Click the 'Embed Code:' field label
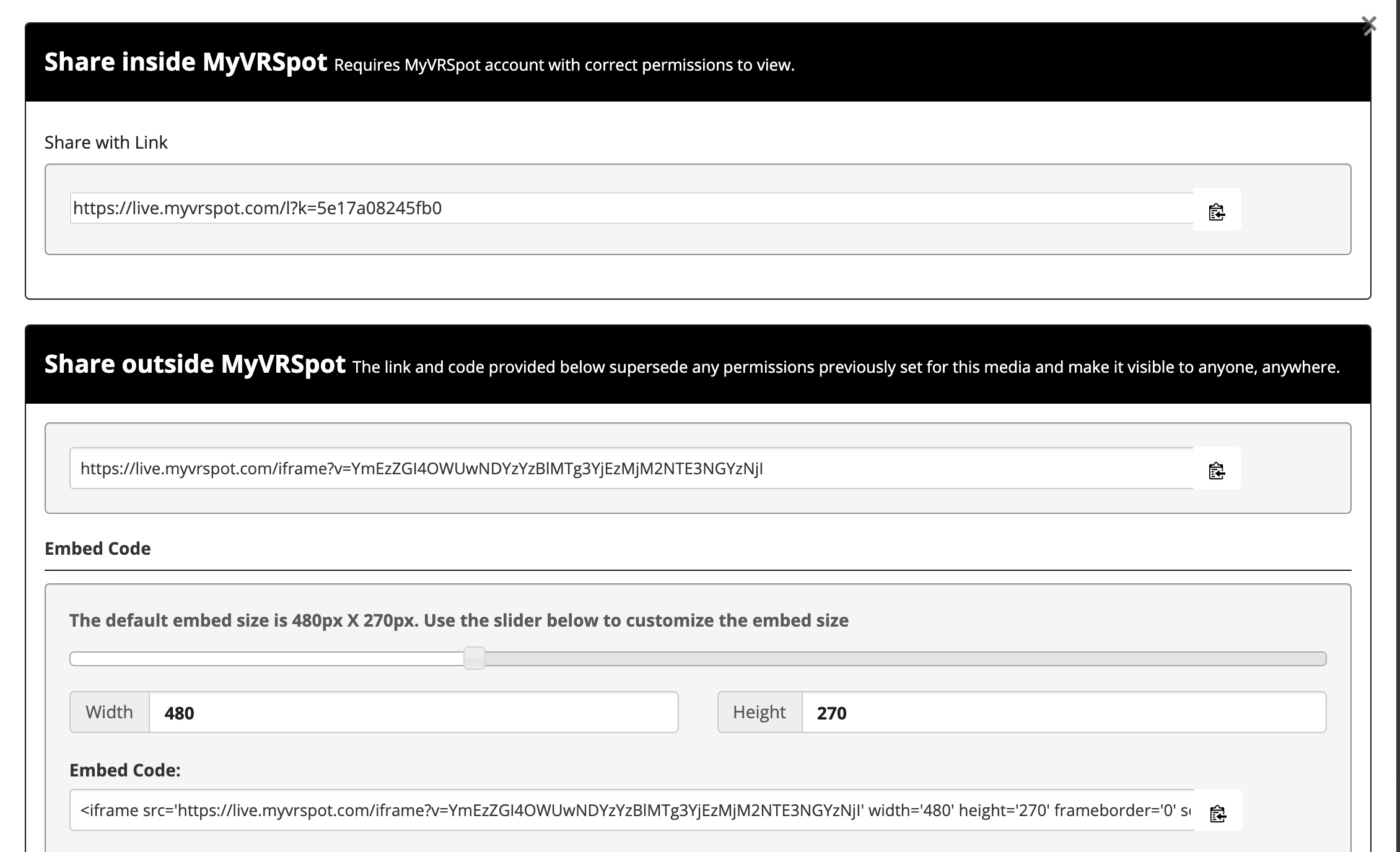Viewport: 1400px width, 852px height. [125, 770]
